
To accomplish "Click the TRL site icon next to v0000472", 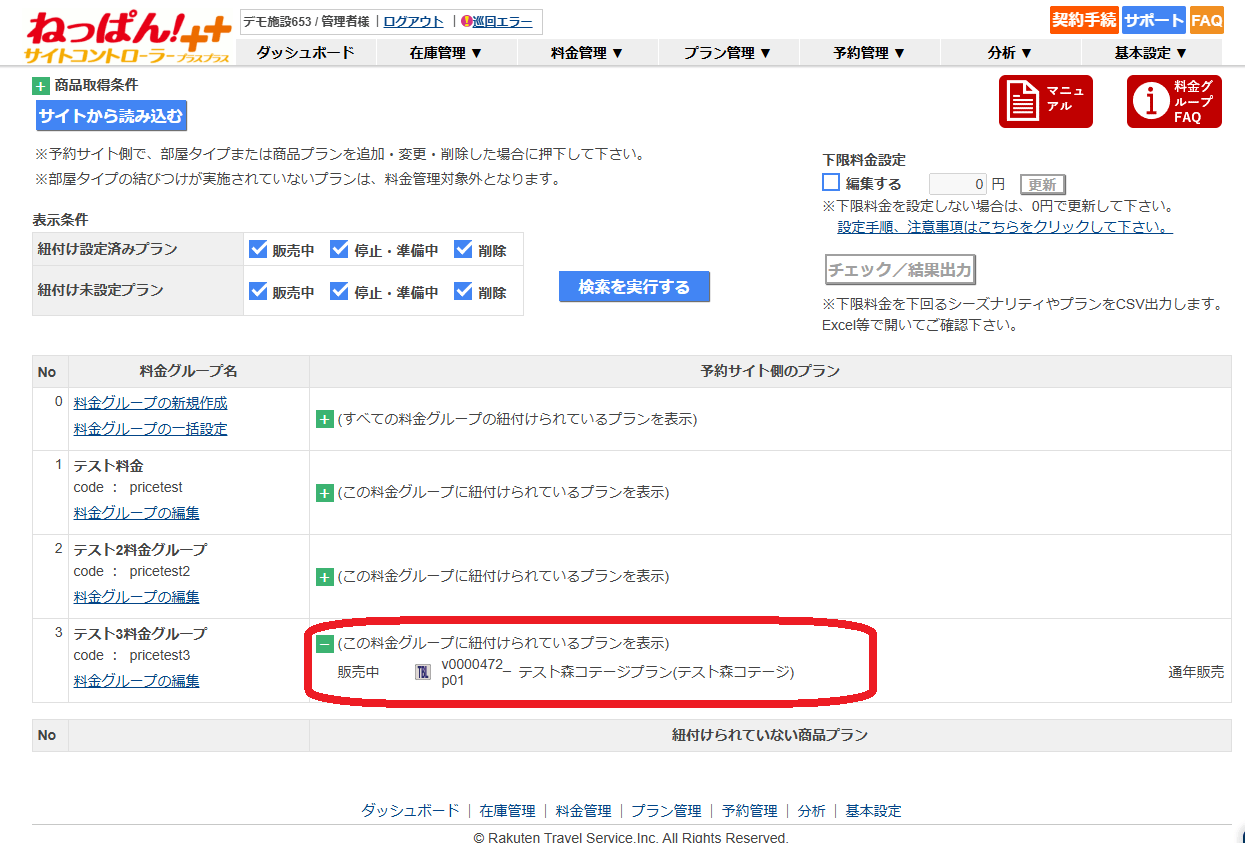I will click(423, 672).
